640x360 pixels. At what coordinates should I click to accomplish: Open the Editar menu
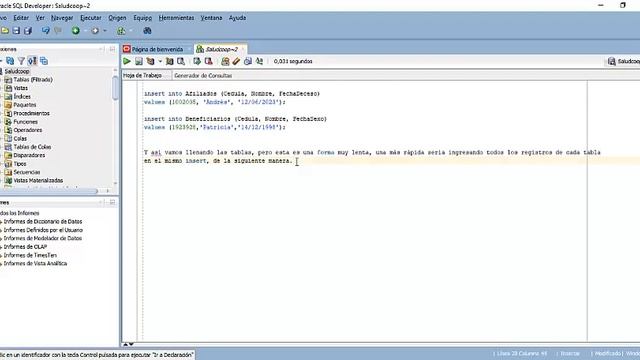(21, 18)
